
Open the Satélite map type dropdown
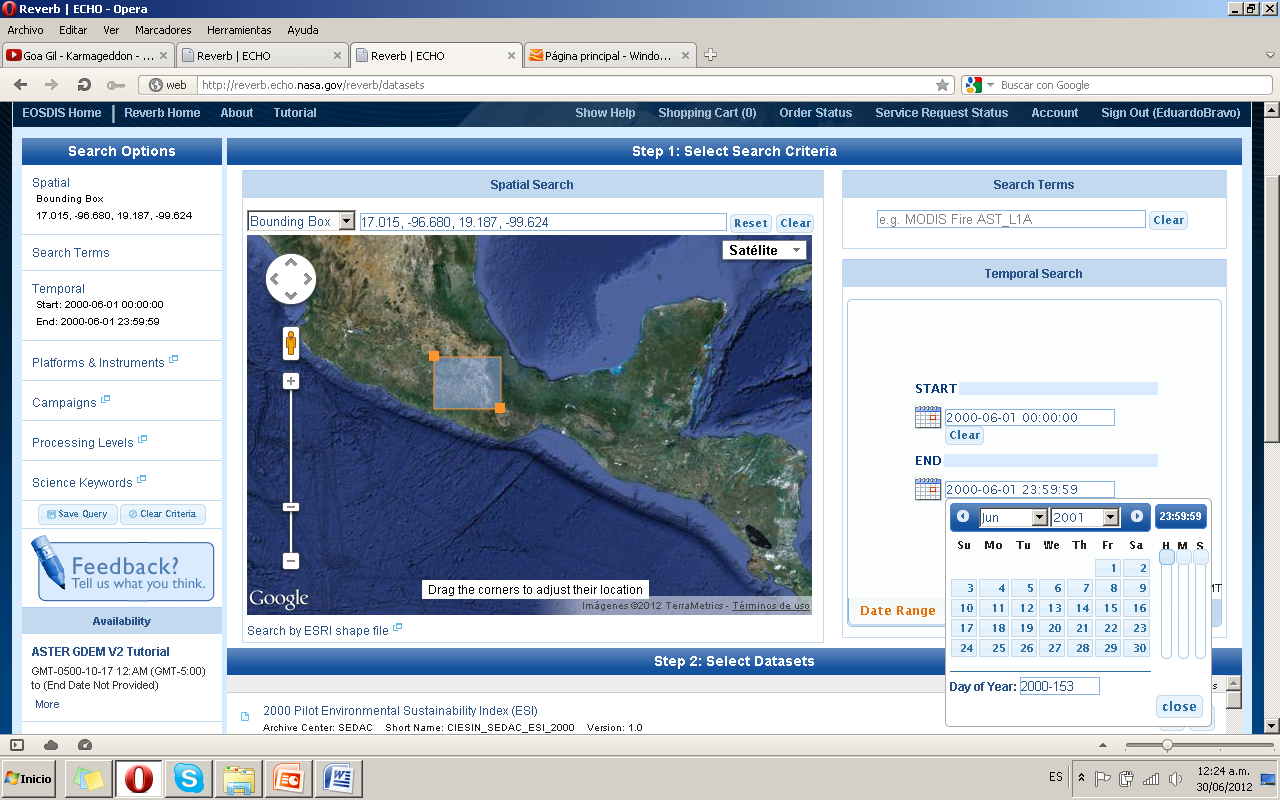coord(765,250)
